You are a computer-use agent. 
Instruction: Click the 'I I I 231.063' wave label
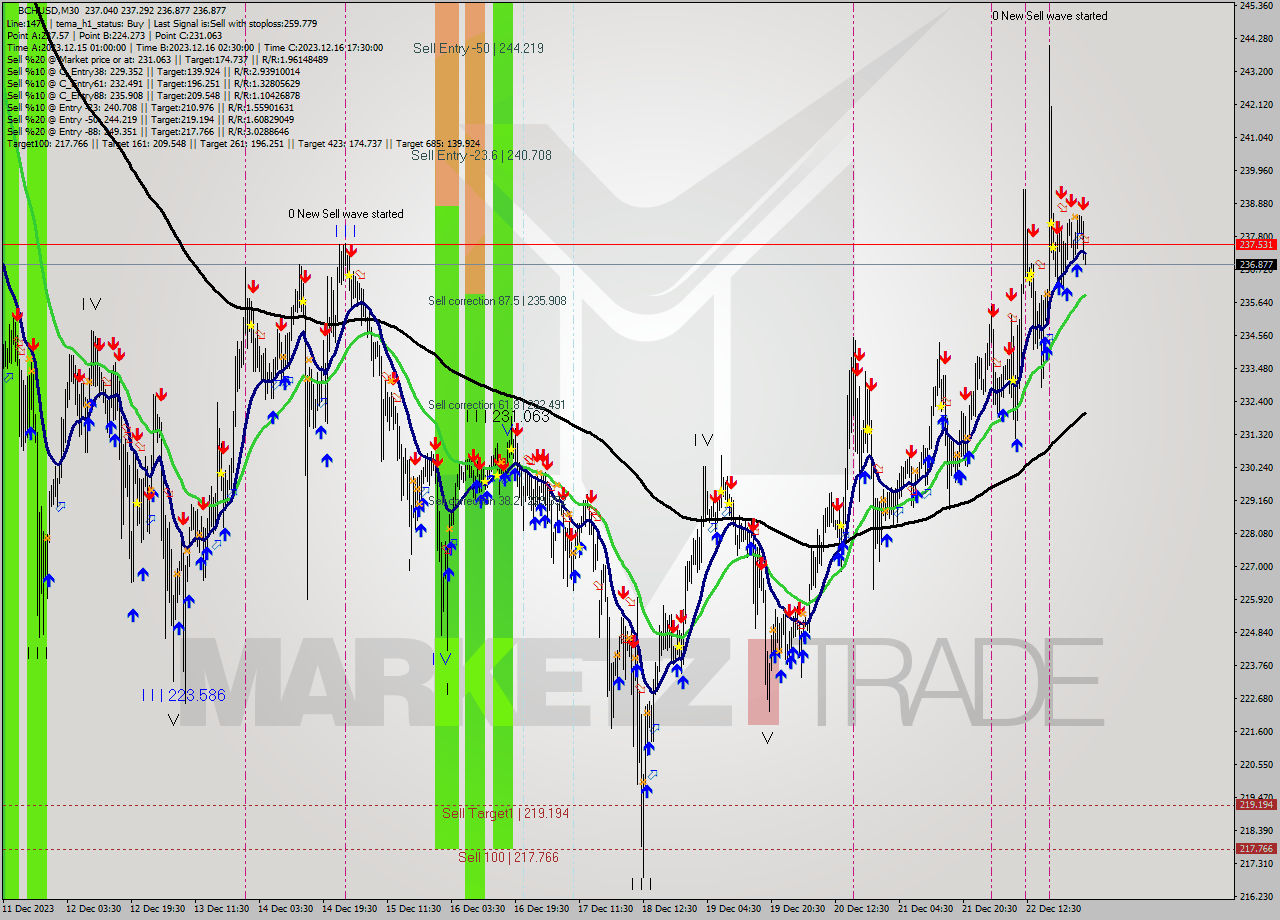pos(507,417)
